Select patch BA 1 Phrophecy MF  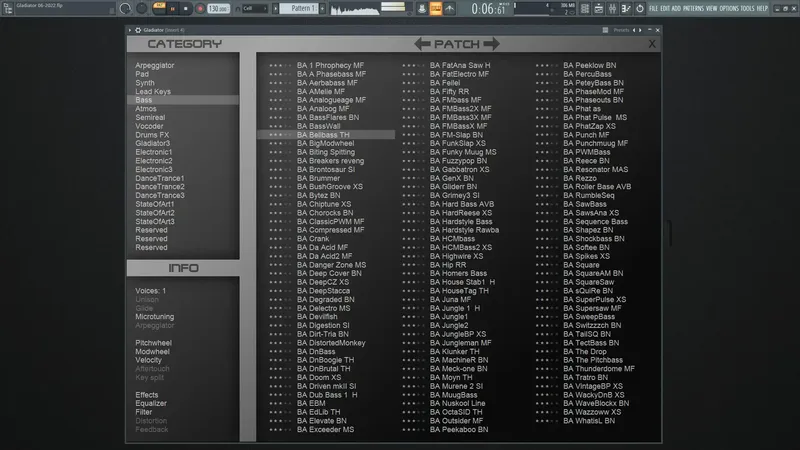(x=330, y=65)
